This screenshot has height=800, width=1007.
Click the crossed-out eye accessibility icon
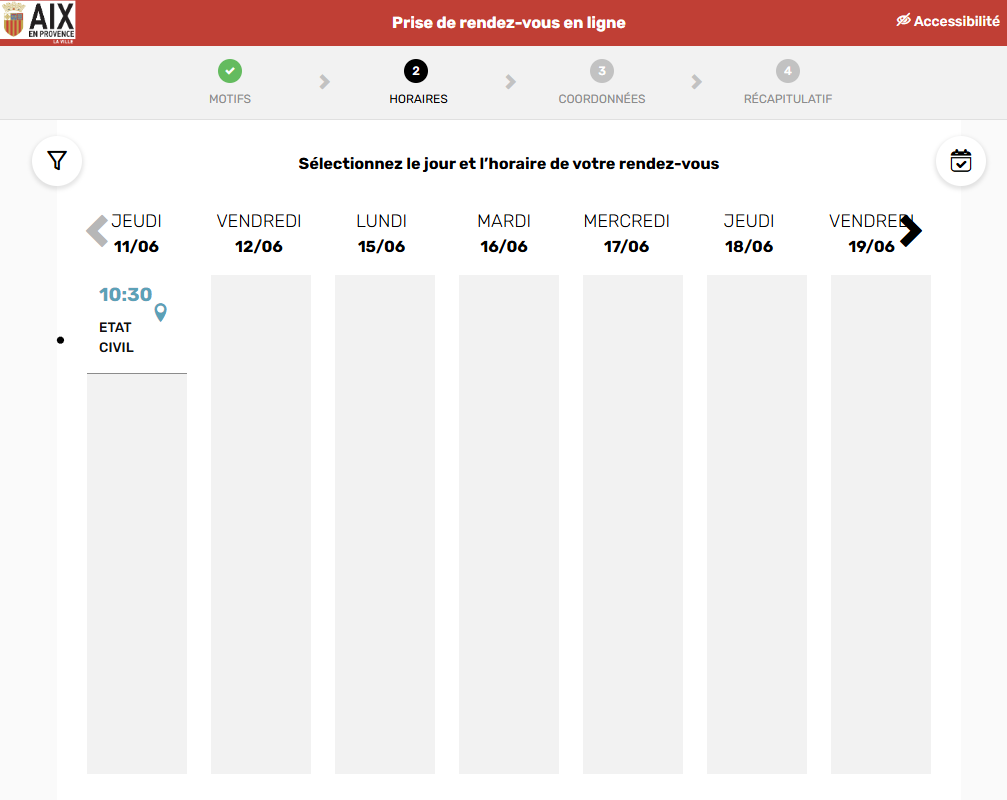pos(904,21)
